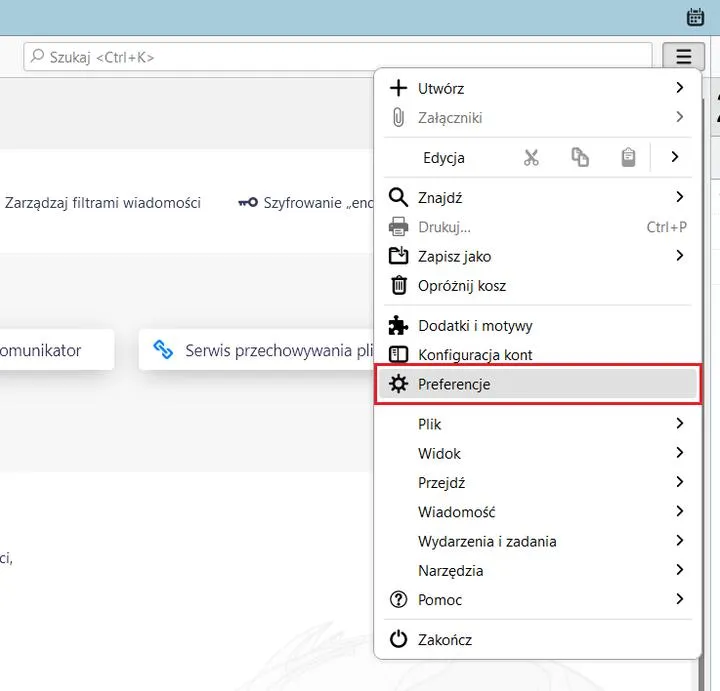Open the Plik submenu

[538, 424]
